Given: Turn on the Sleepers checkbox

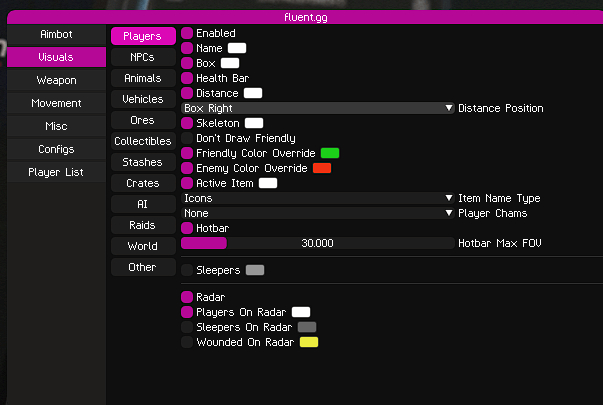Looking at the screenshot, I should click(x=187, y=270).
